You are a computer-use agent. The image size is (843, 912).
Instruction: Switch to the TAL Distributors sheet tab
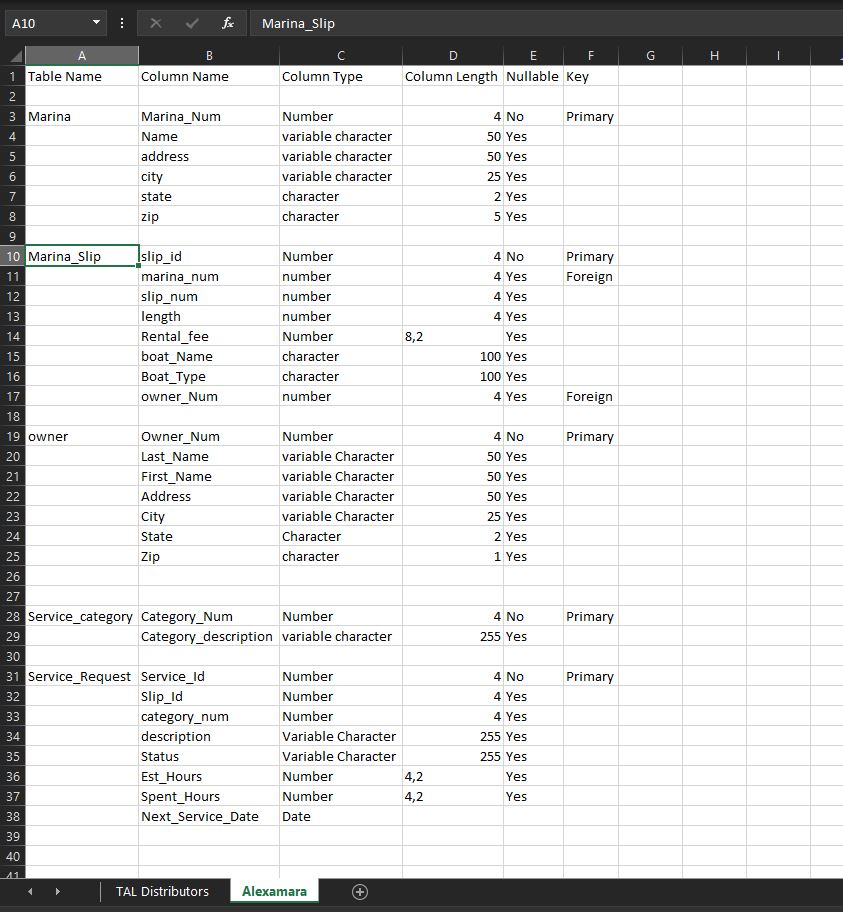[163, 891]
